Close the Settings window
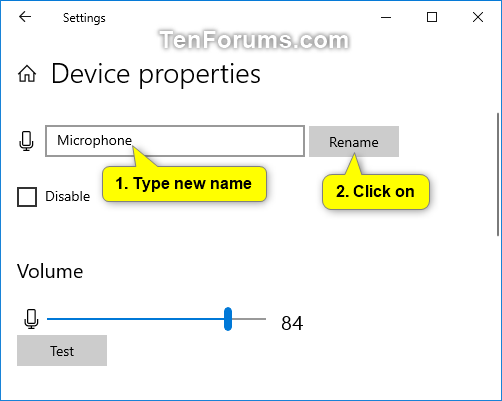This screenshot has height=401, width=502. 478,17
